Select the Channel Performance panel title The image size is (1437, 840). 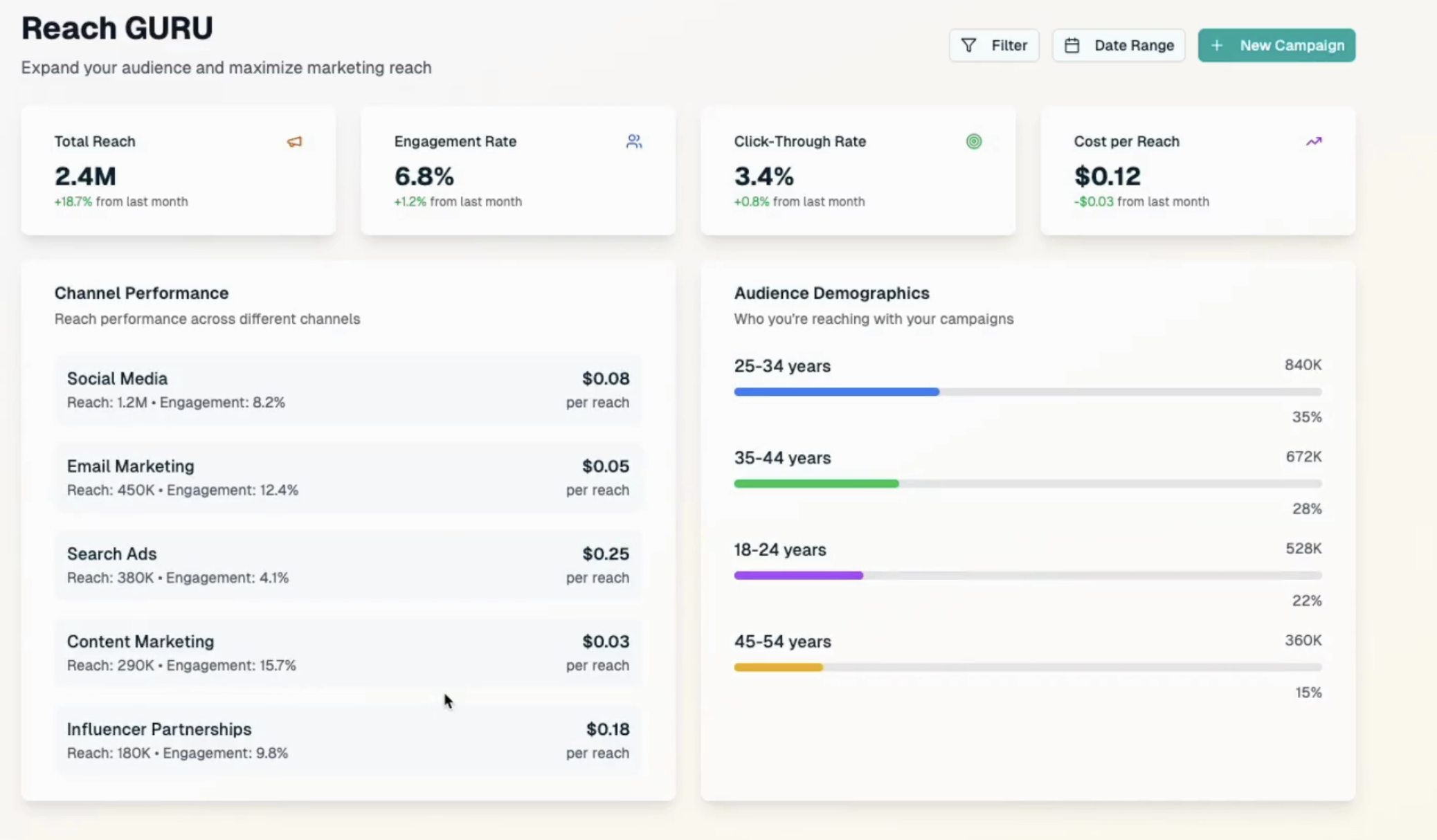(141, 293)
